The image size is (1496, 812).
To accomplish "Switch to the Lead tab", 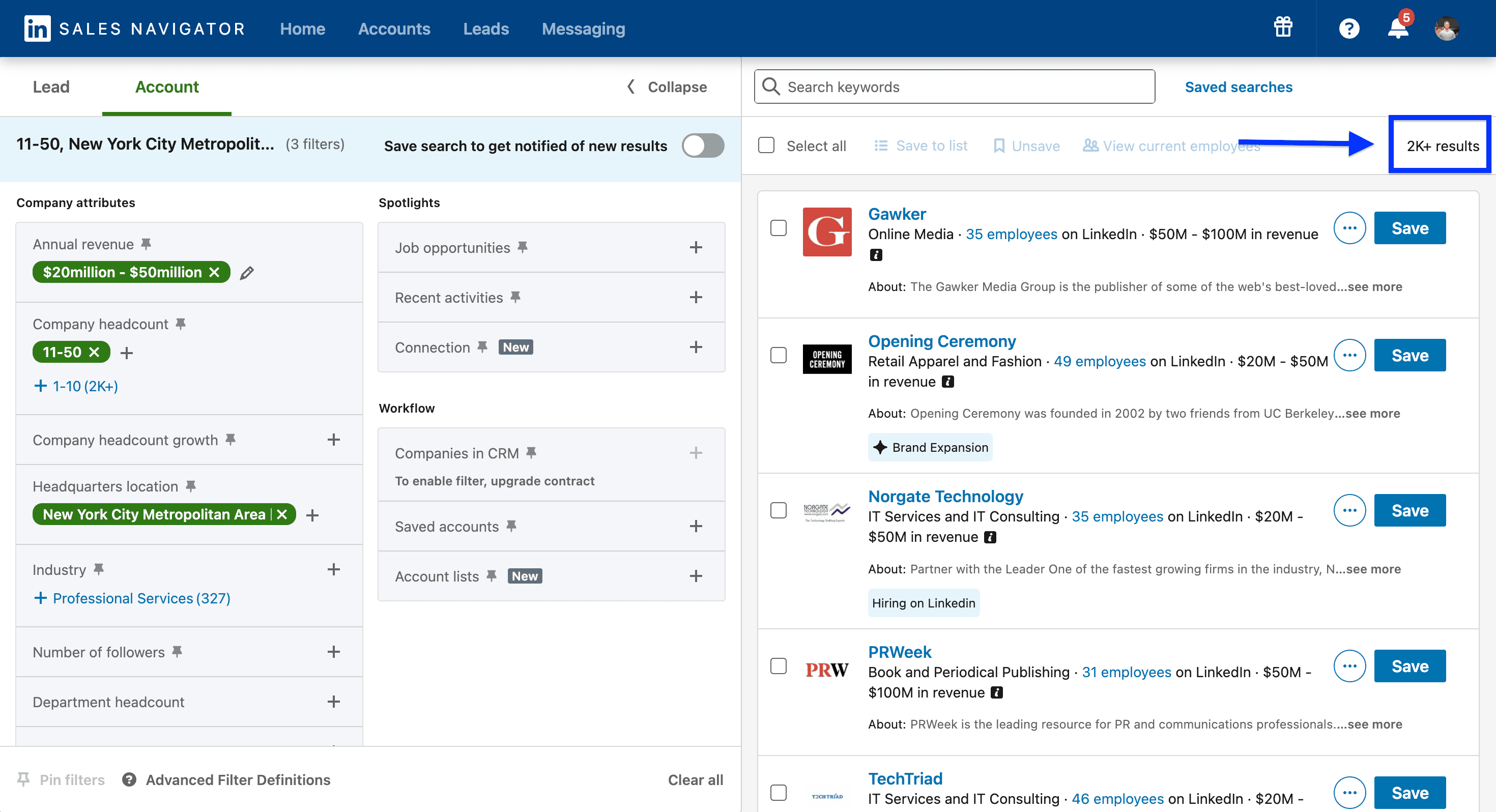I will 51,87.
